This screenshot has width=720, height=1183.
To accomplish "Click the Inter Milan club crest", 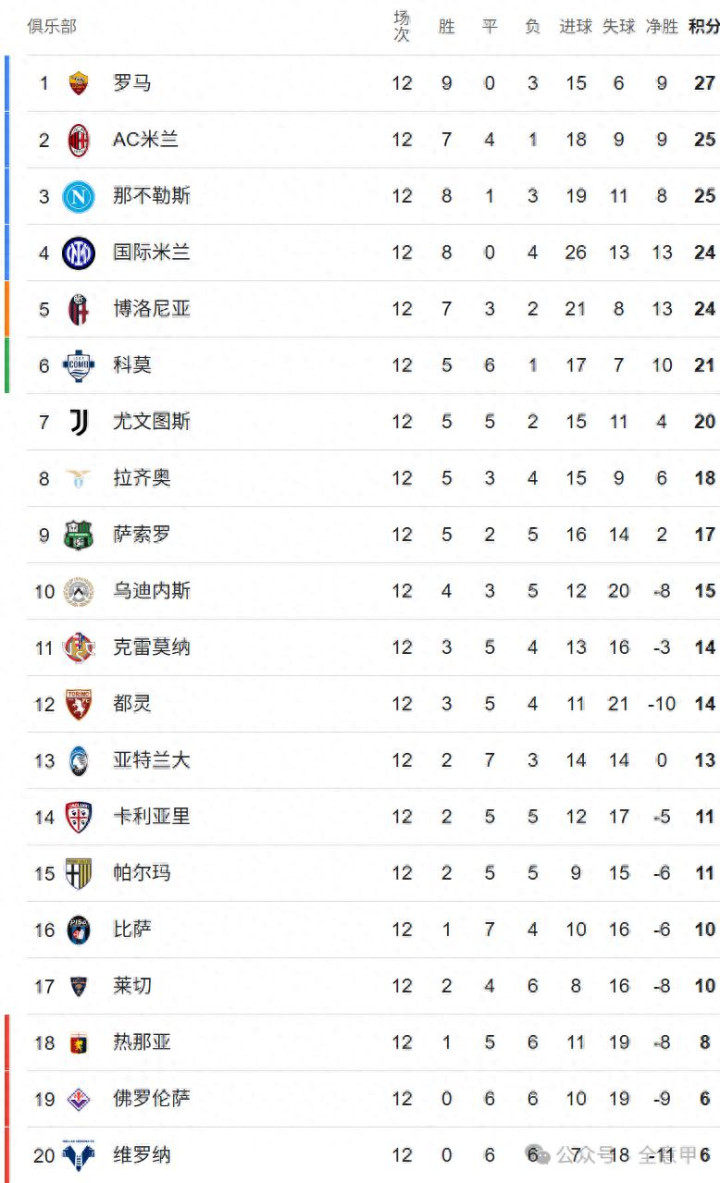I will tap(78, 253).
